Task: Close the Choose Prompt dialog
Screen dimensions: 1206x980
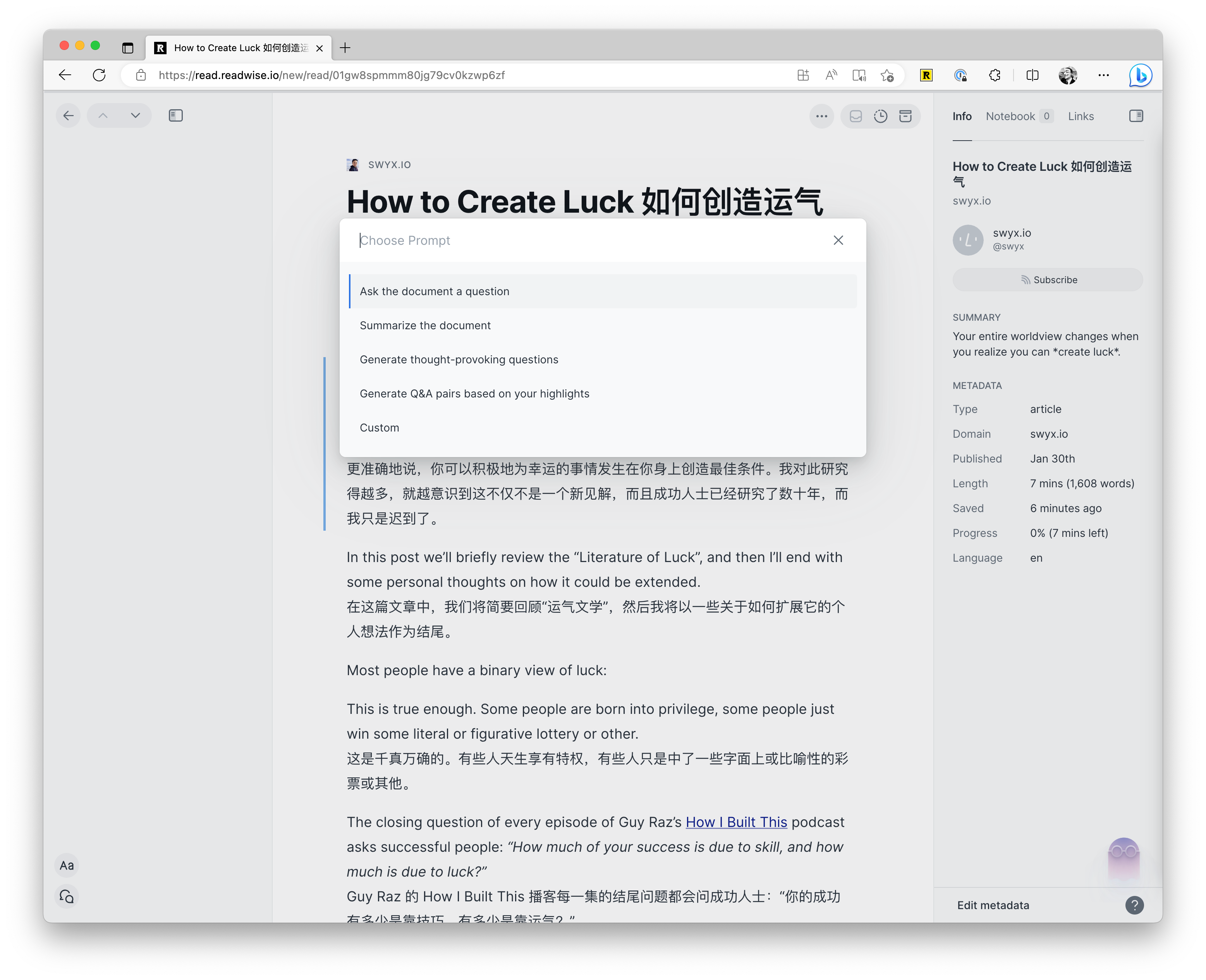Action: click(x=838, y=241)
